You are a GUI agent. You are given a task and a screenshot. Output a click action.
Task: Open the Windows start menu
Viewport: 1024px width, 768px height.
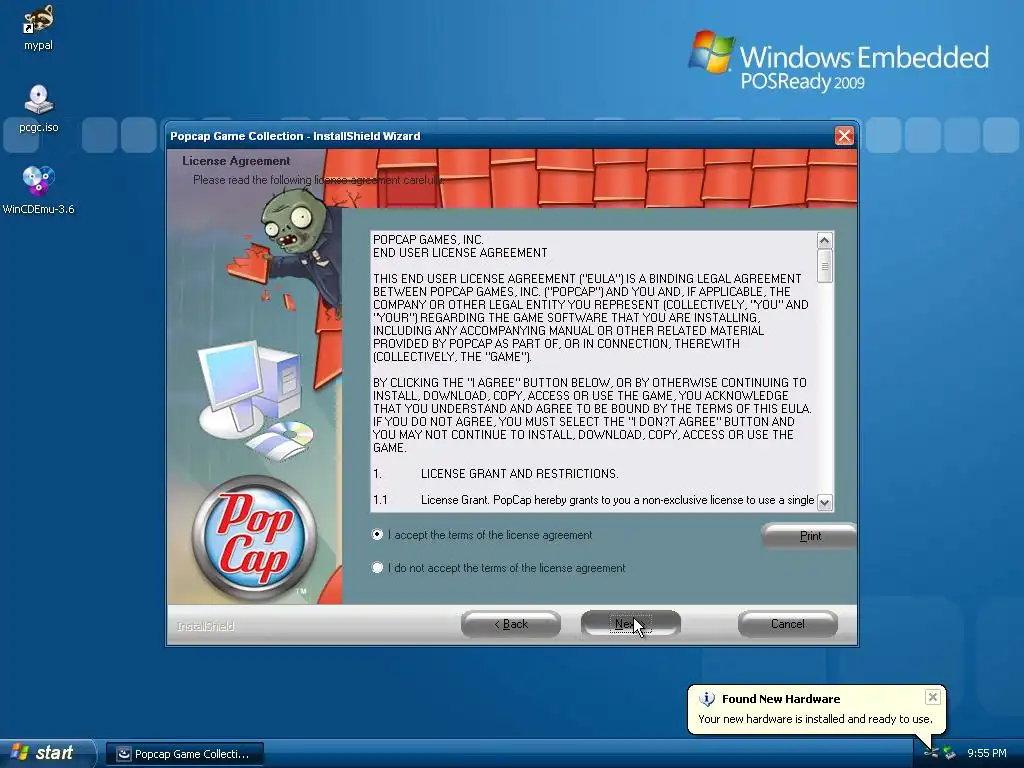pos(46,753)
